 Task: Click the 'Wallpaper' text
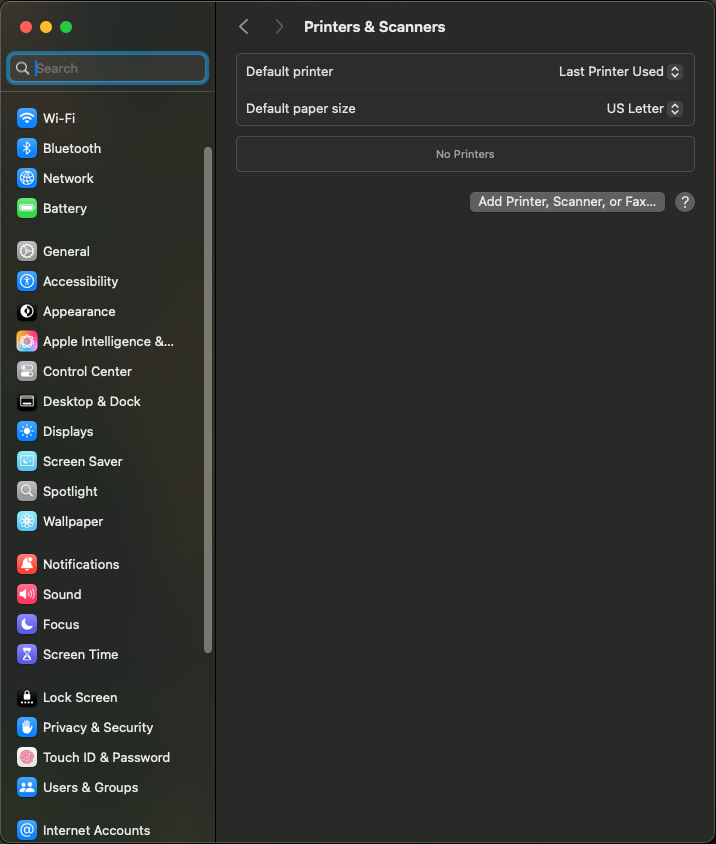pos(73,522)
